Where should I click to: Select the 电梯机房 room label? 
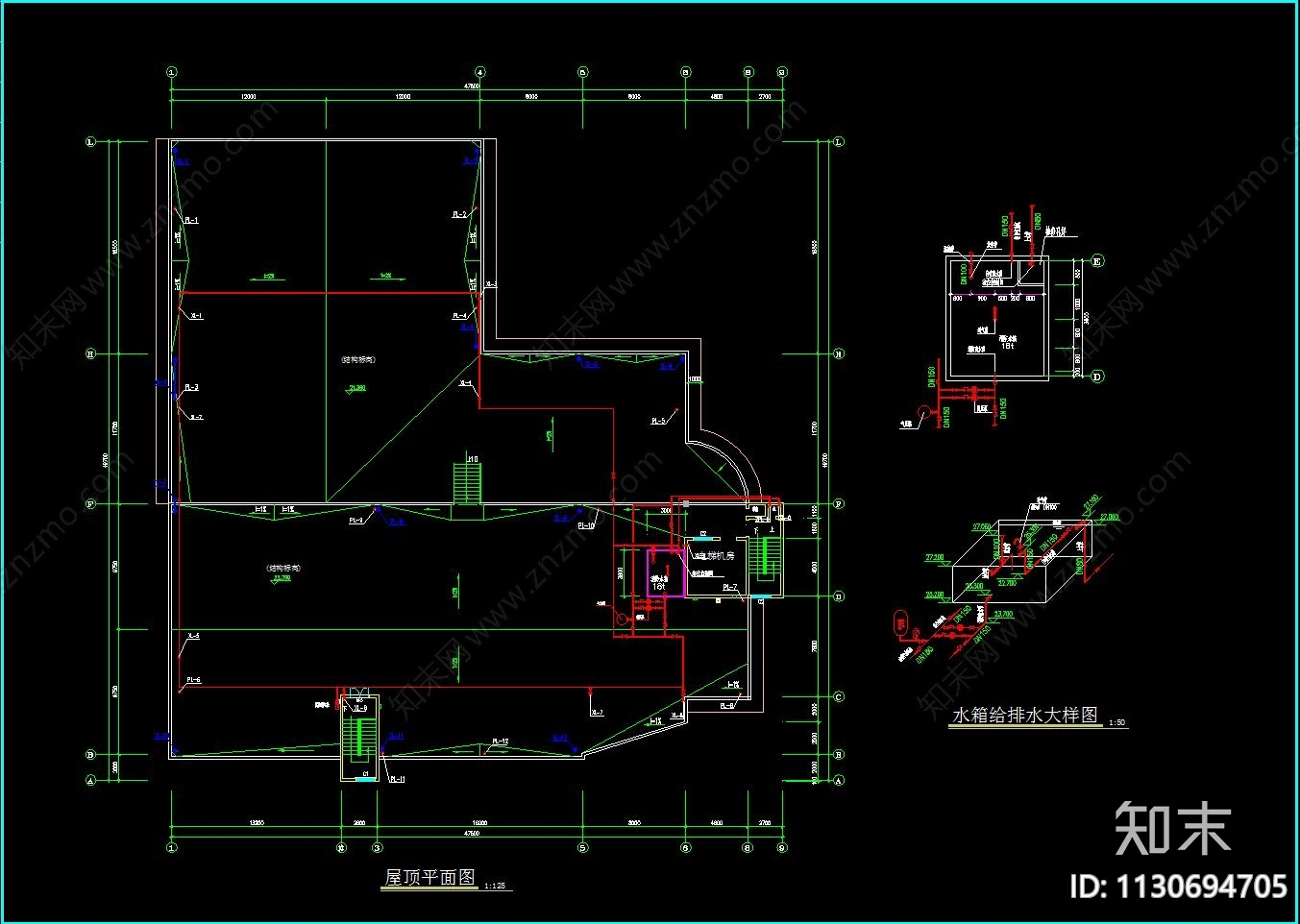pyautogui.click(x=716, y=556)
